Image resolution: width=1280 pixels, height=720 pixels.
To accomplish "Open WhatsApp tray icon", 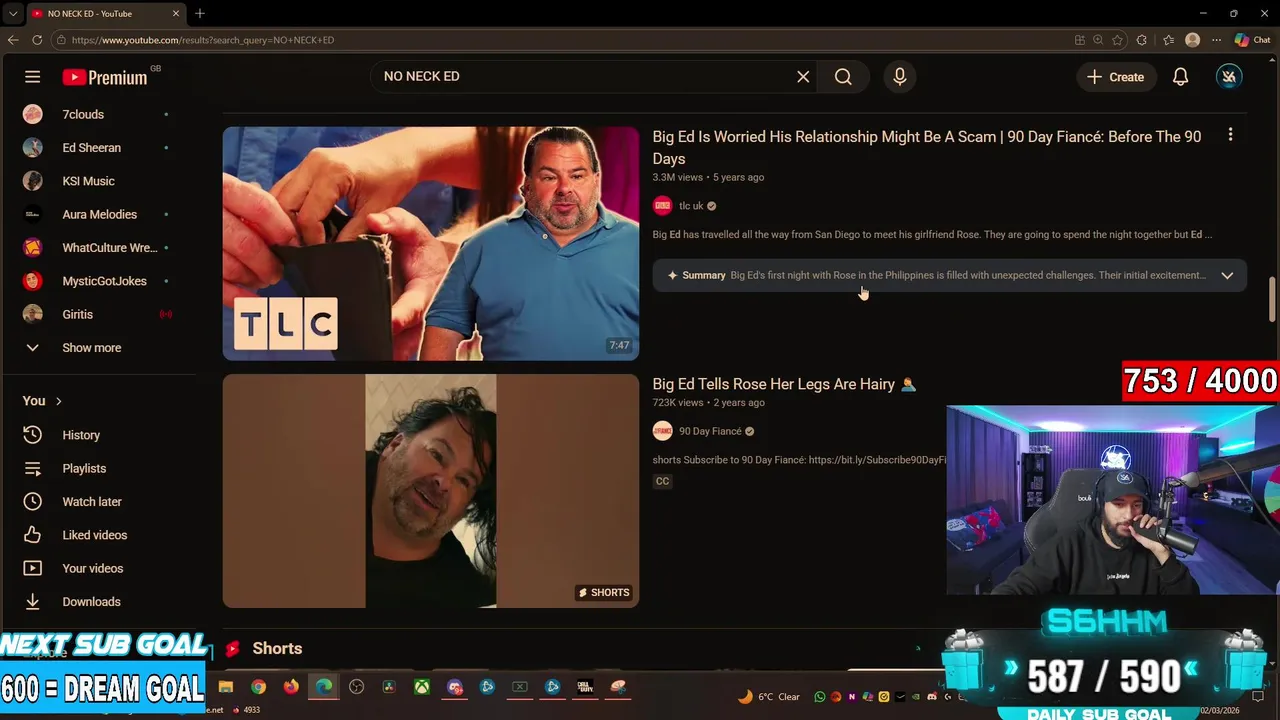I will [820, 697].
